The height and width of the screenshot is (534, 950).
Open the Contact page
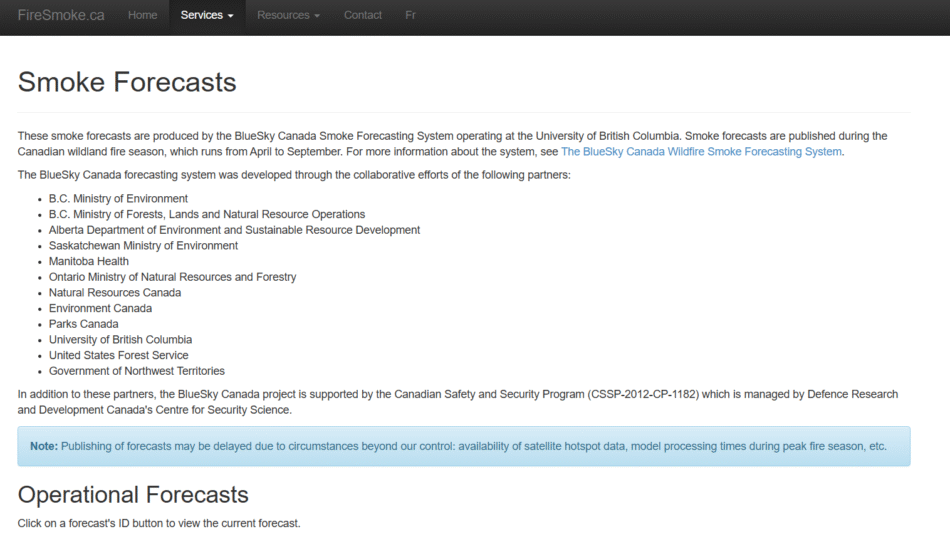pos(363,15)
